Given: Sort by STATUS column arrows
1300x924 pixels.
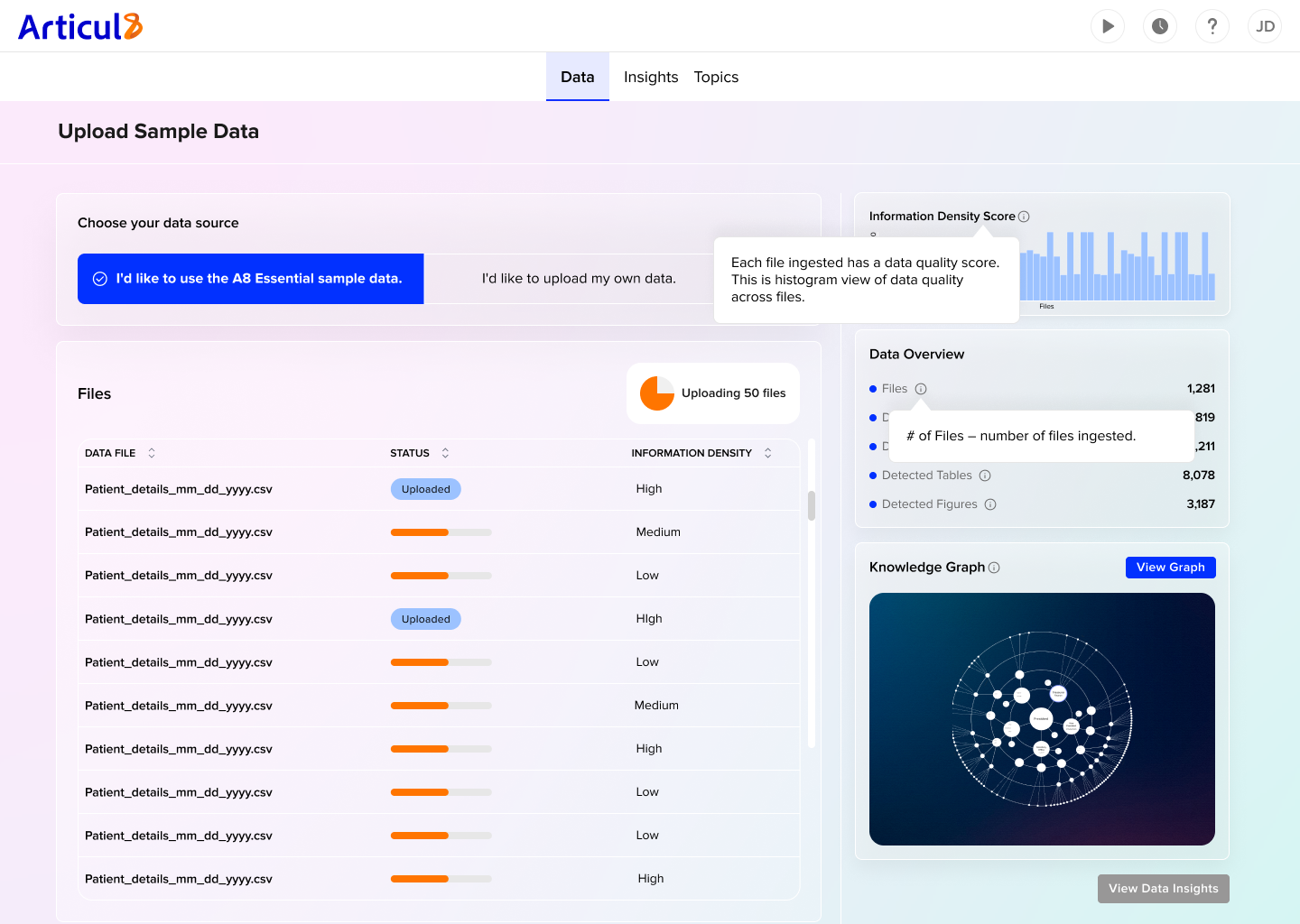Looking at the screenshot, I should [x=445, y=453].
